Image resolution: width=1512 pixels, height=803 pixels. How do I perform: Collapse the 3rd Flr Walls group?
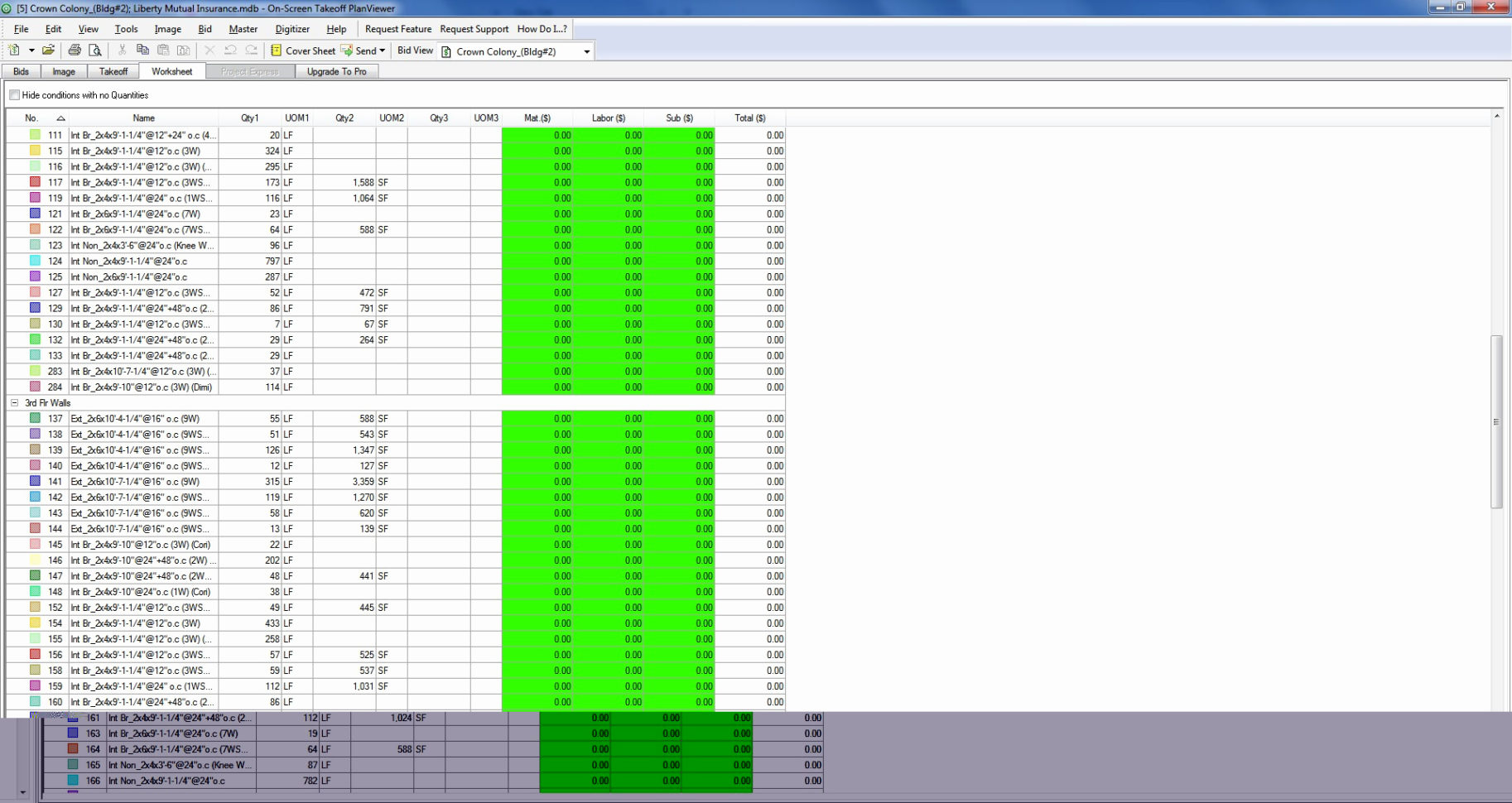16,402
